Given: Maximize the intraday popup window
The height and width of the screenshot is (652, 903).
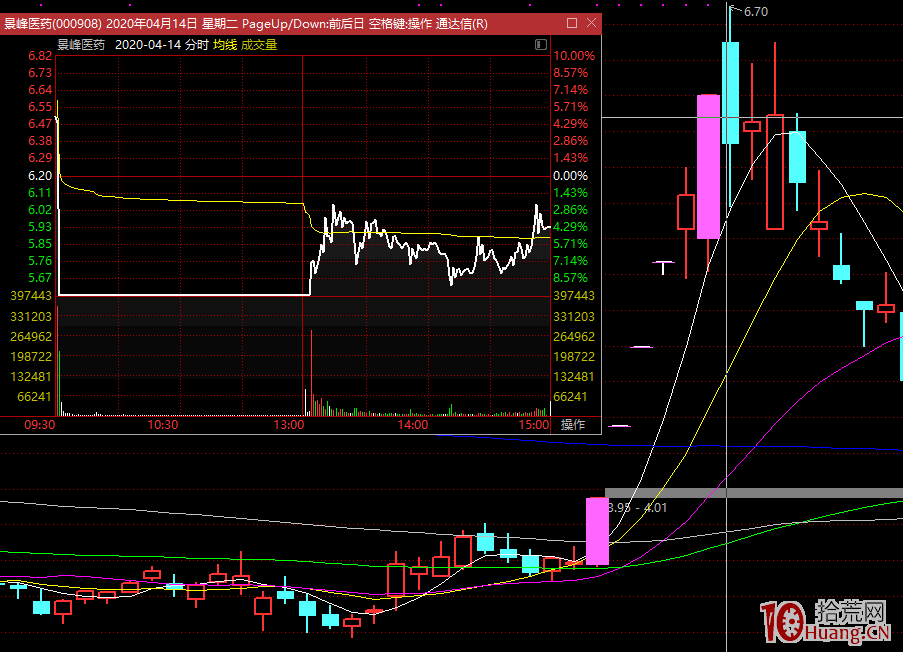Looking at the screenshot, I should pyautogui.click(x=572, y=23).
